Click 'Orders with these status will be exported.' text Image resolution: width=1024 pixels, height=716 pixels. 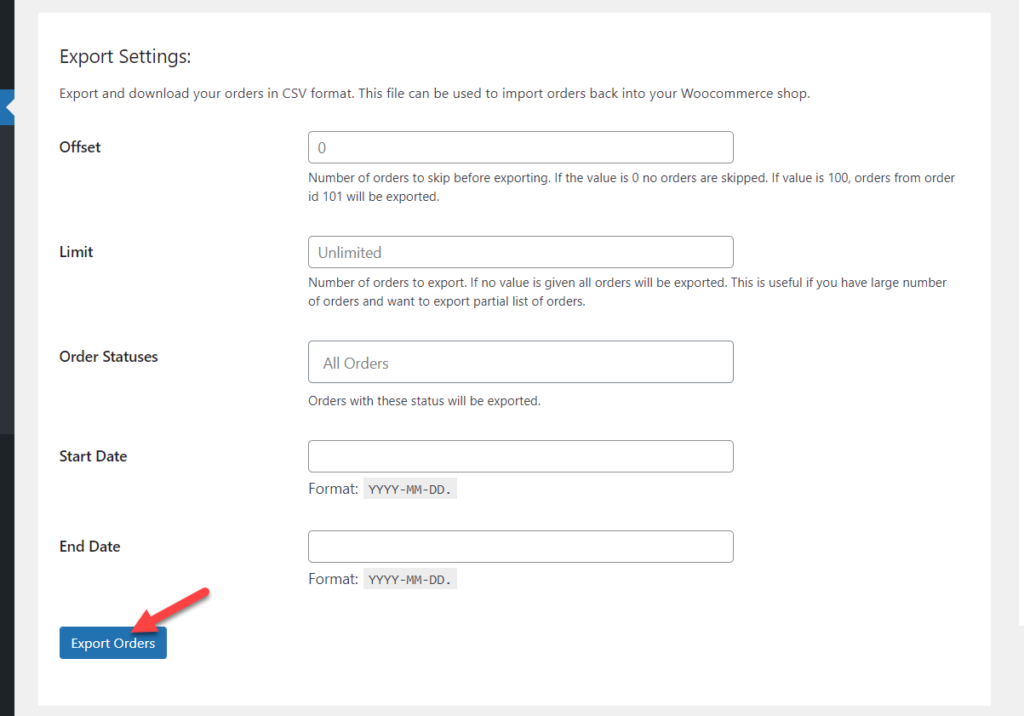(424, 400)
